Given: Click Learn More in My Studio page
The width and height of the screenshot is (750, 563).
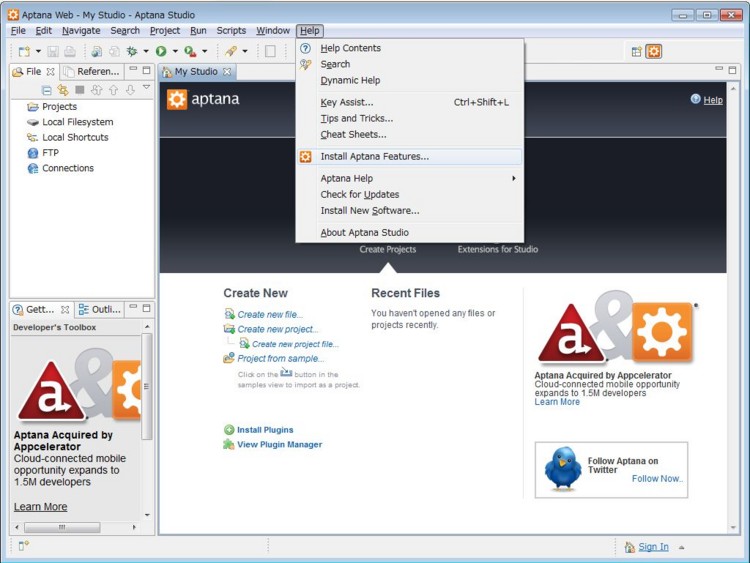Looking at the screenshot, I should coord(557,402).
